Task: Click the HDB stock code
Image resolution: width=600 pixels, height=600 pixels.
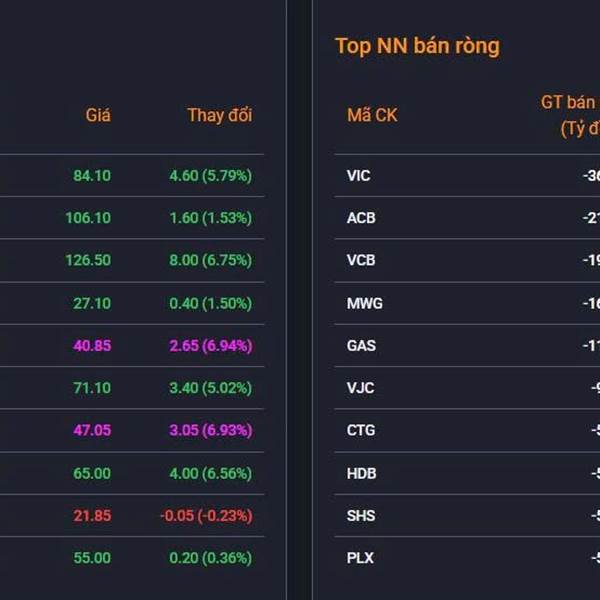Action: coord(361,473)
